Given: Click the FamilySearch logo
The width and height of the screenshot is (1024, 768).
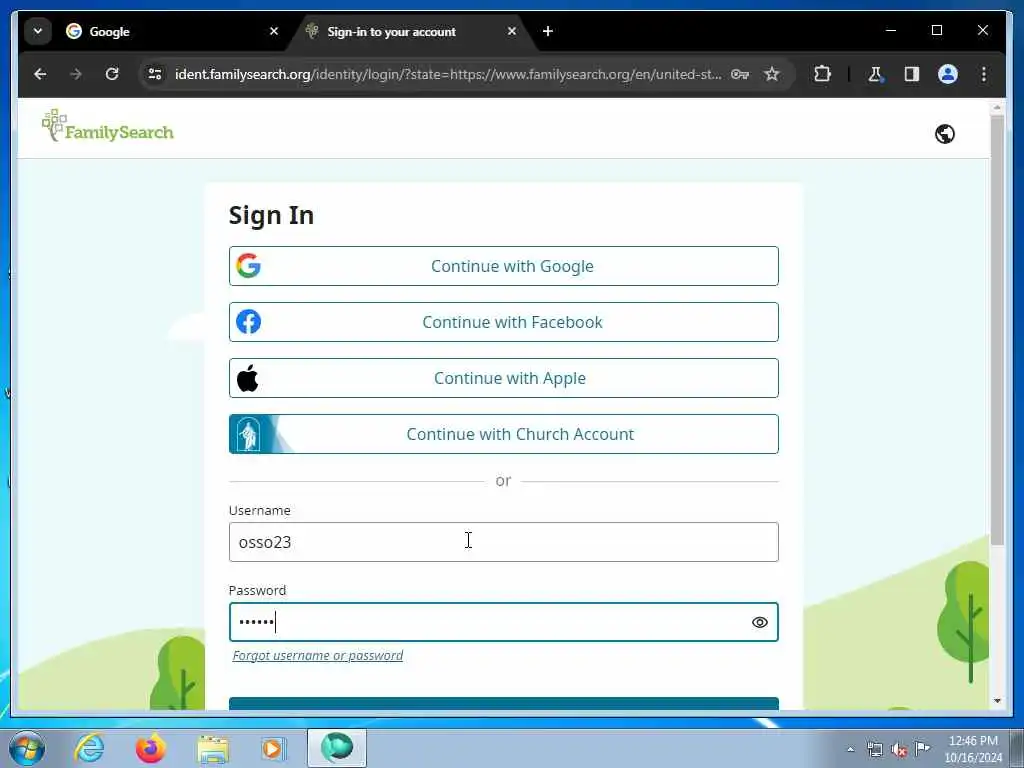Looking at the screenshot, I should point(108,126).
